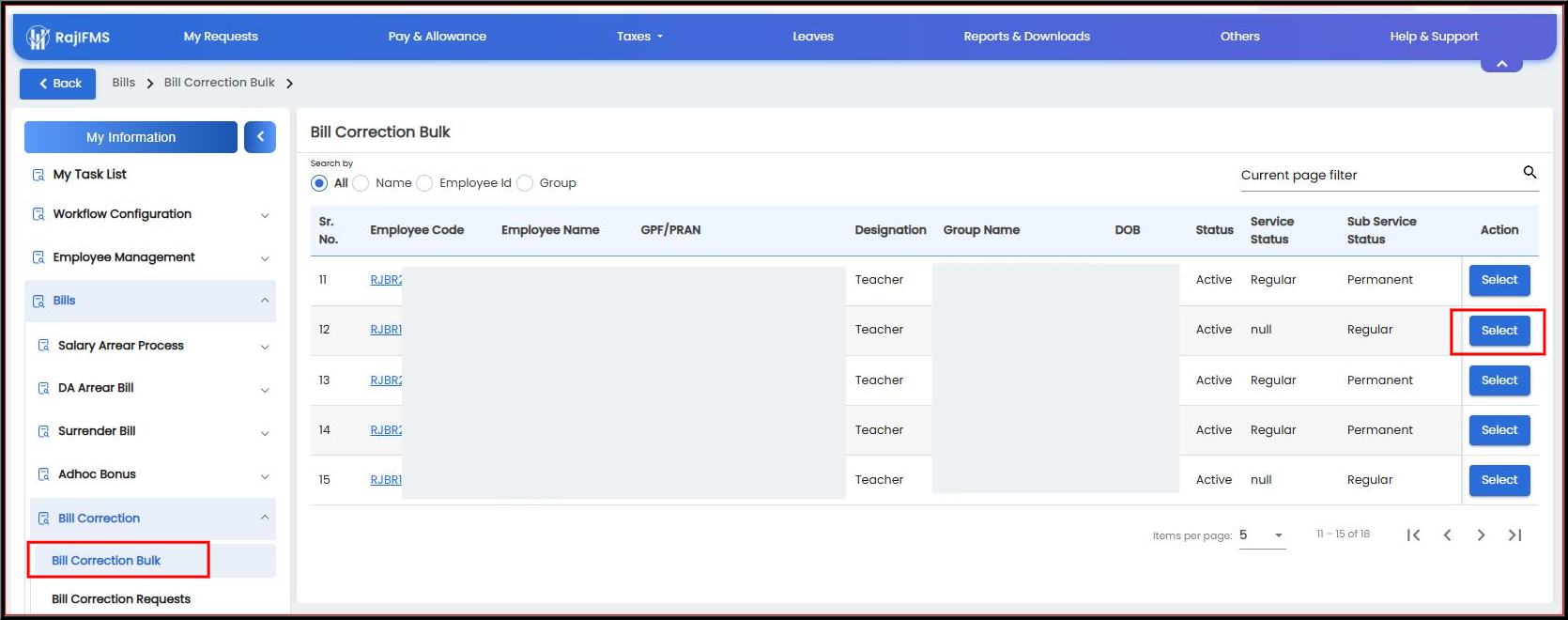
Task: Expand Adhoc Bonus submenu
Action: 265,475
